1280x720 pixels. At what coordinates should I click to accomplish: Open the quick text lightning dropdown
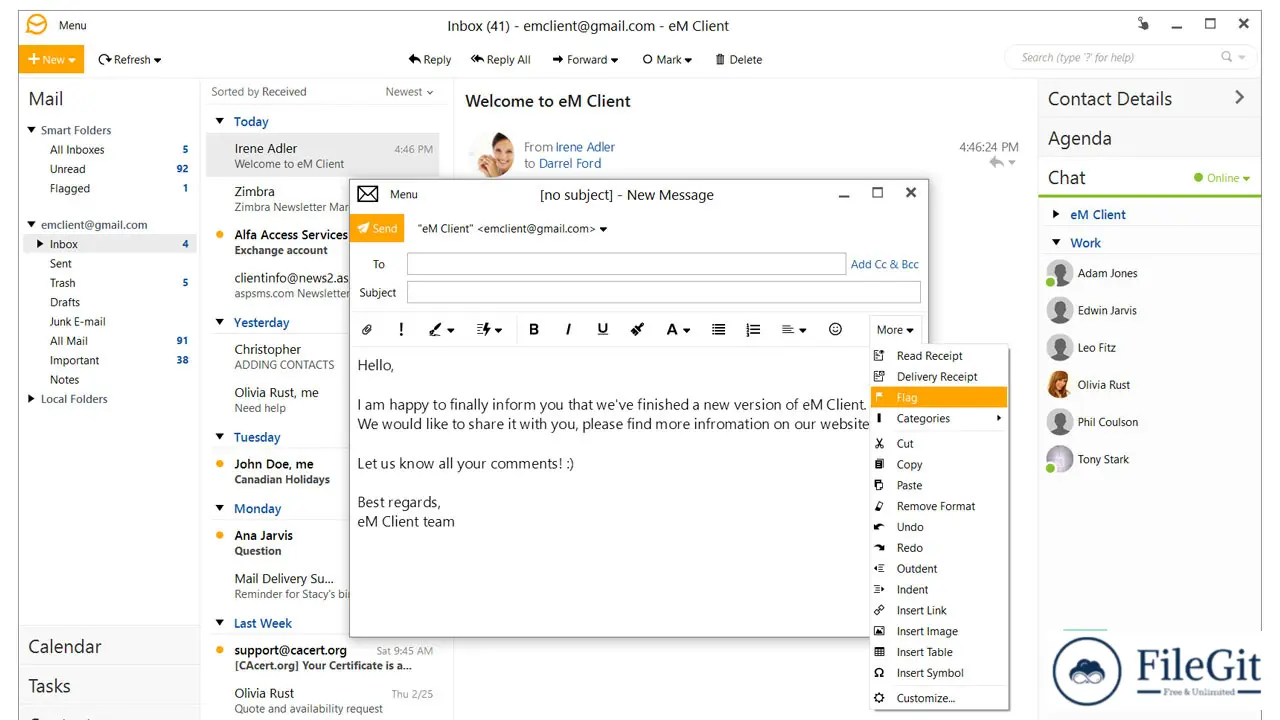(489, 329)
